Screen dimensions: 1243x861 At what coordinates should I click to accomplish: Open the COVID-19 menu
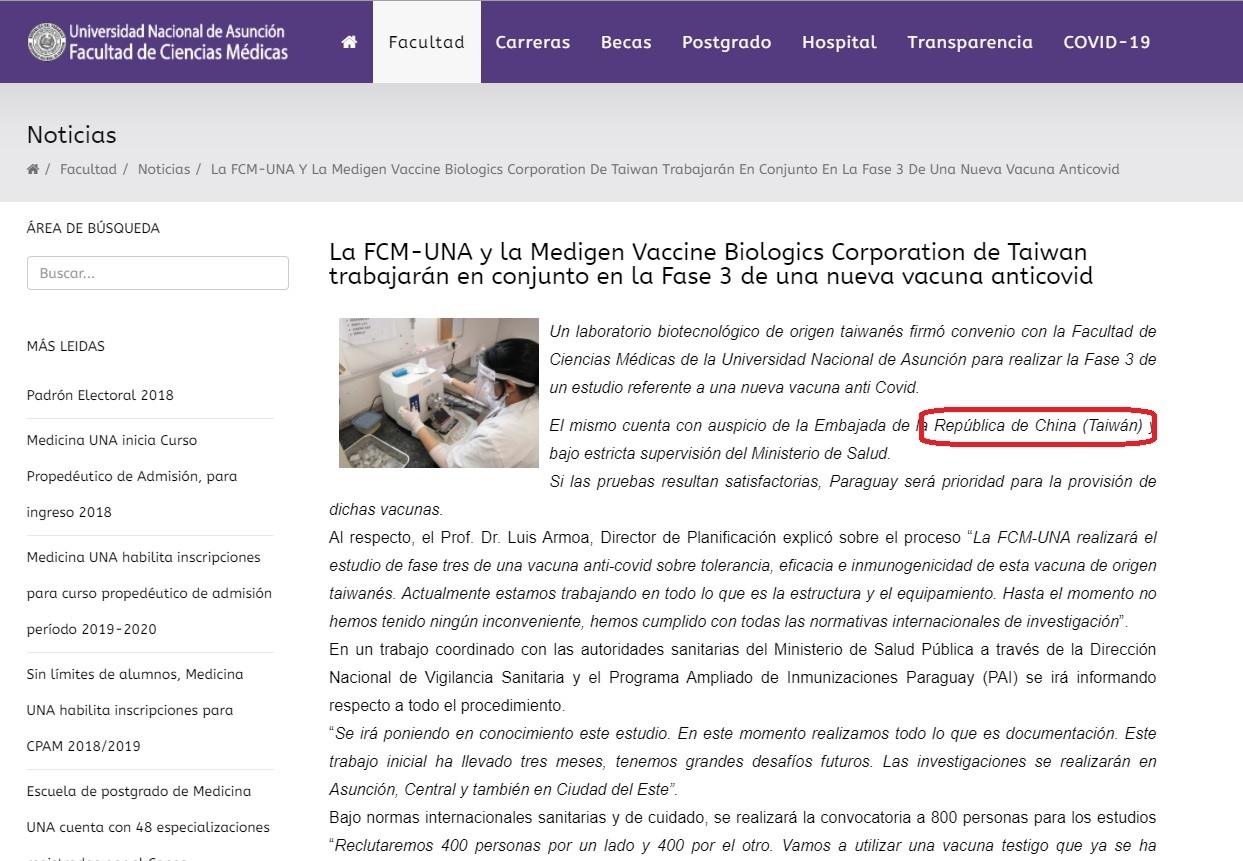[x=1107, y=42]
